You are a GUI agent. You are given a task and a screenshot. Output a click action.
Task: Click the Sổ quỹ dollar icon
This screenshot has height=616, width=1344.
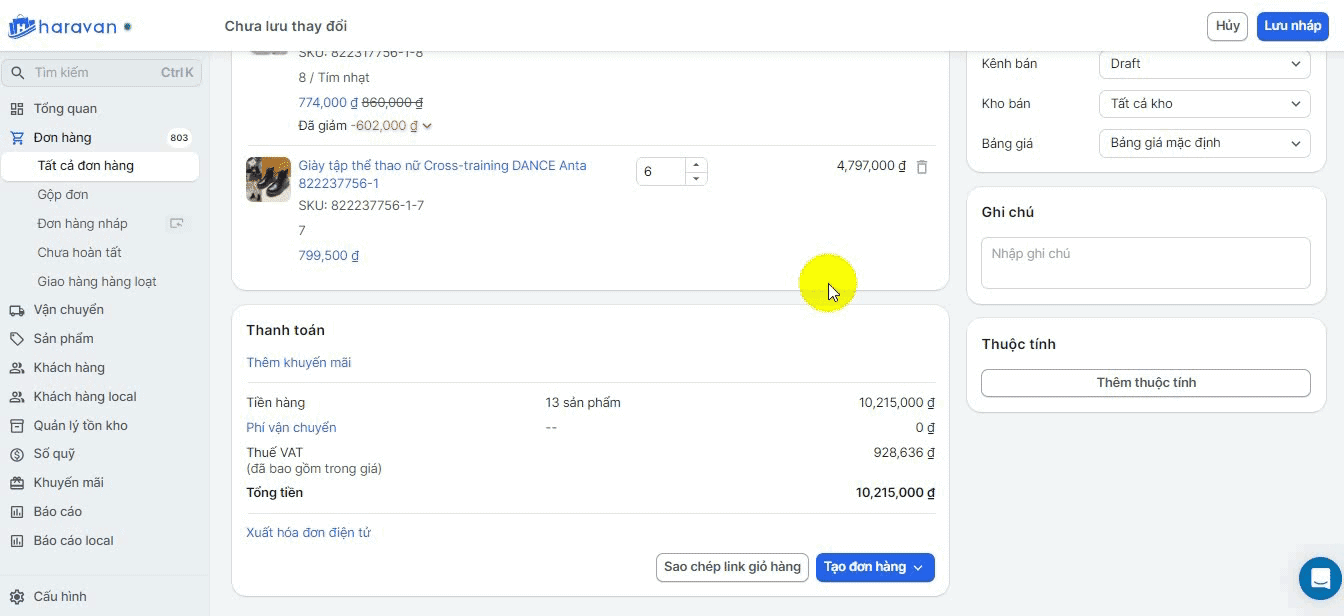coord(16,454)
